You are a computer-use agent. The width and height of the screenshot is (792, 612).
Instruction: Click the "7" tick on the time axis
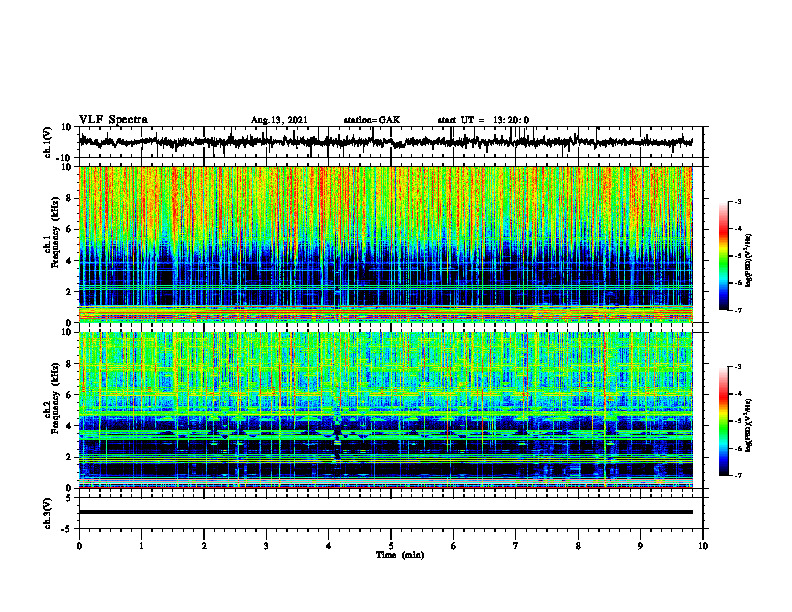coord(516,546)
